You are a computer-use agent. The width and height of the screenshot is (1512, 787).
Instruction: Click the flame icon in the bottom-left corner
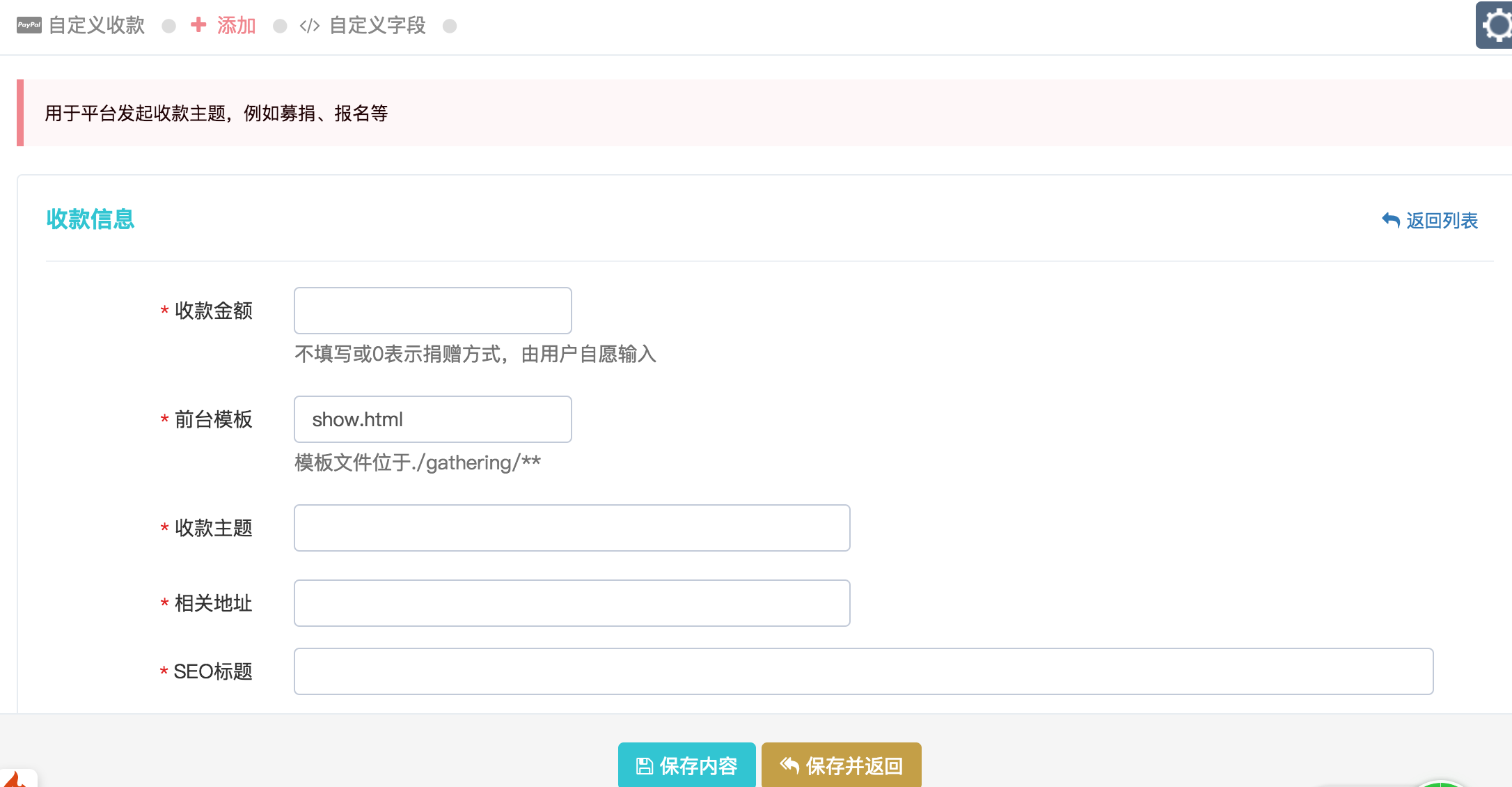tap(15, 779)
